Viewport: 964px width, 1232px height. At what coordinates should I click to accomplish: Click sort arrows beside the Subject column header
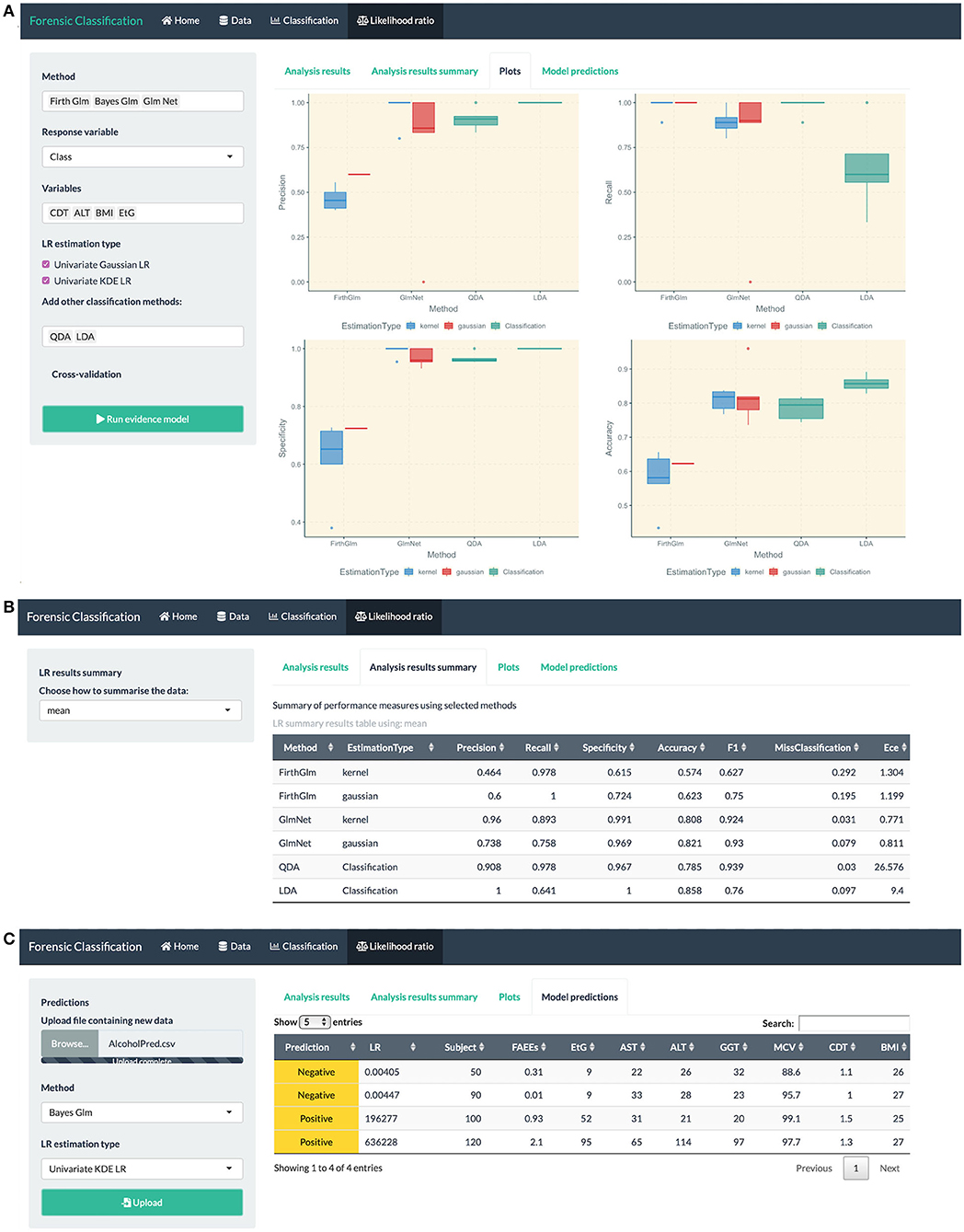(x=482, y=1047)
